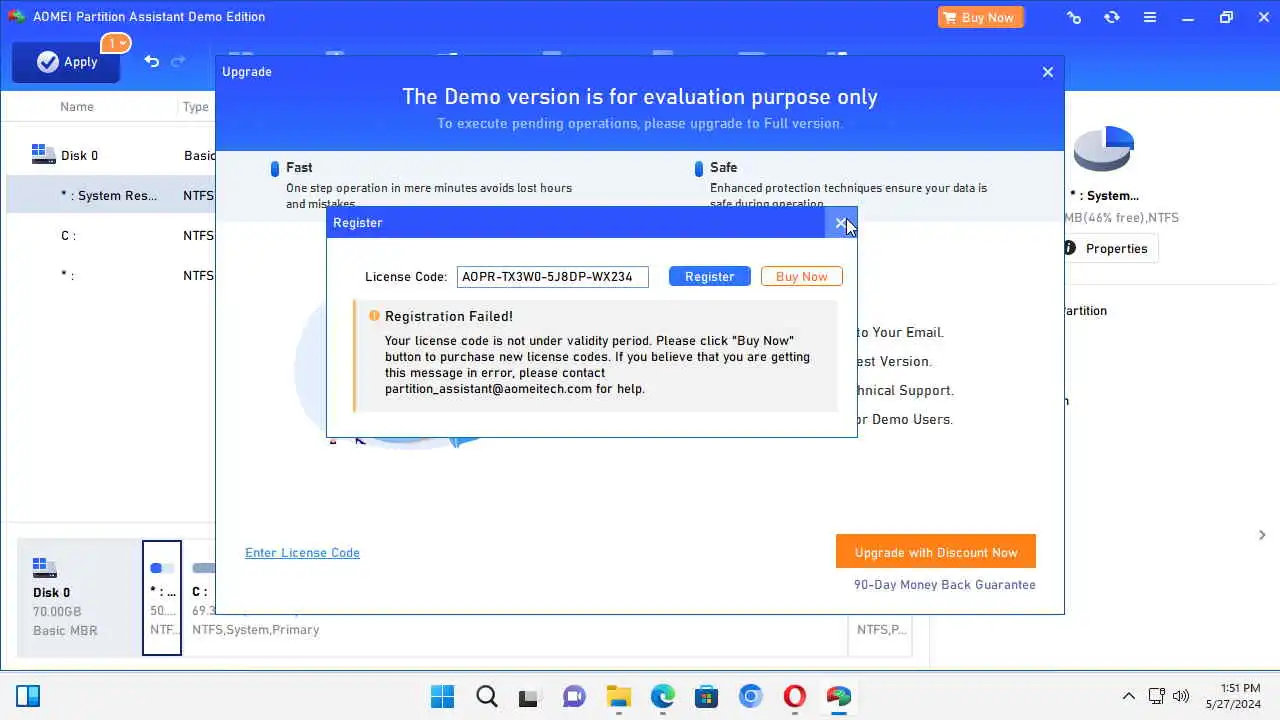The image size is (1280, 720).
Task: Click the Name column header
Action: 77,107
